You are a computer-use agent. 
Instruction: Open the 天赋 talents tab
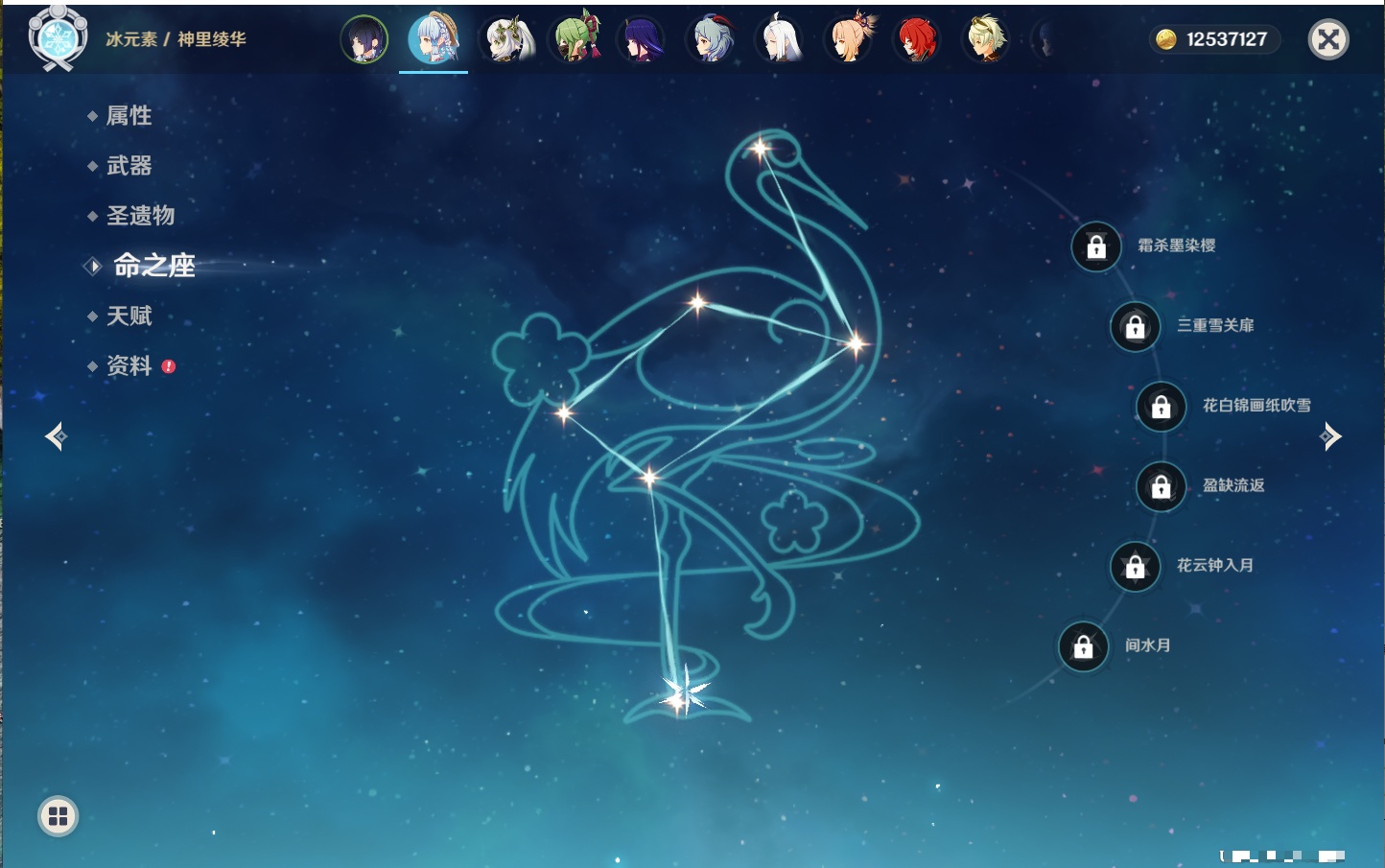click(x=129, y=316)
